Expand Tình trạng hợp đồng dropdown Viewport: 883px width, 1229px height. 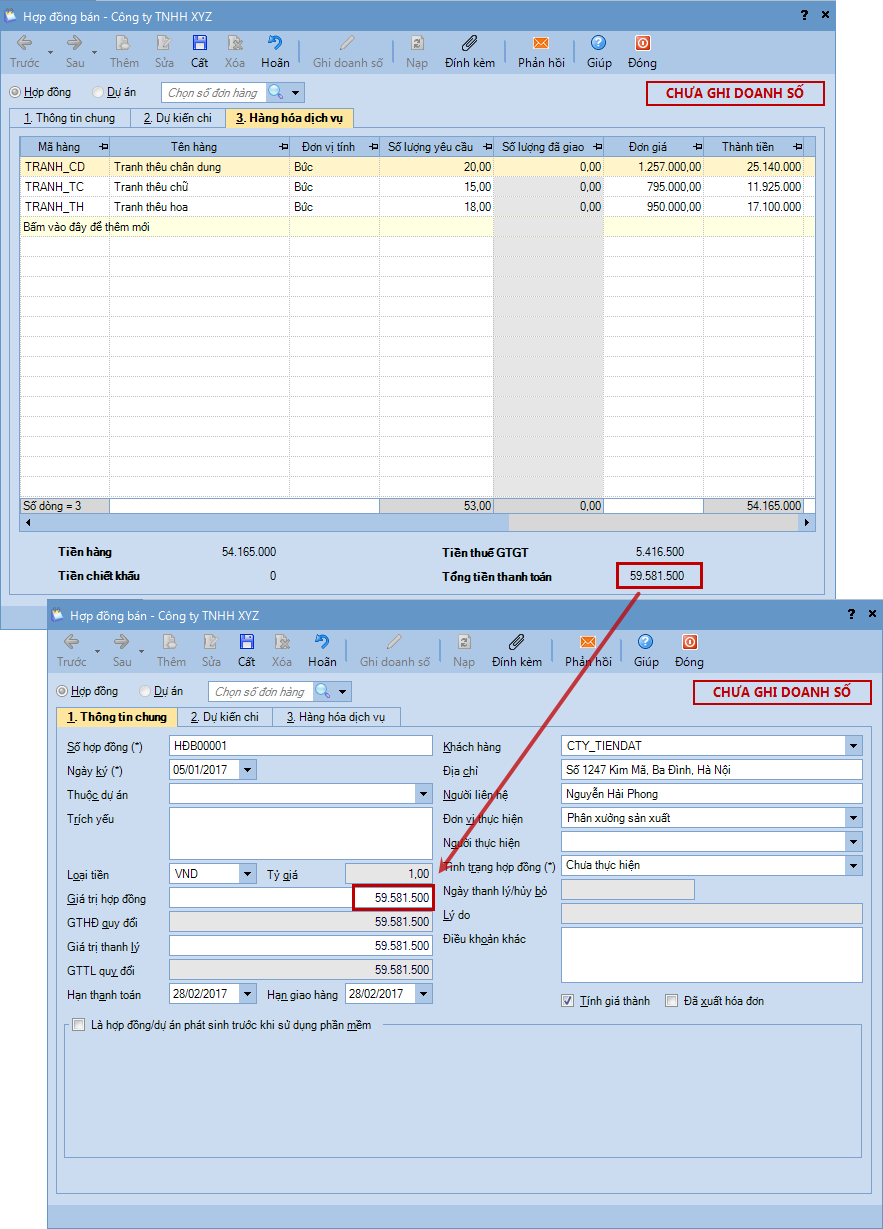[852, 865]
